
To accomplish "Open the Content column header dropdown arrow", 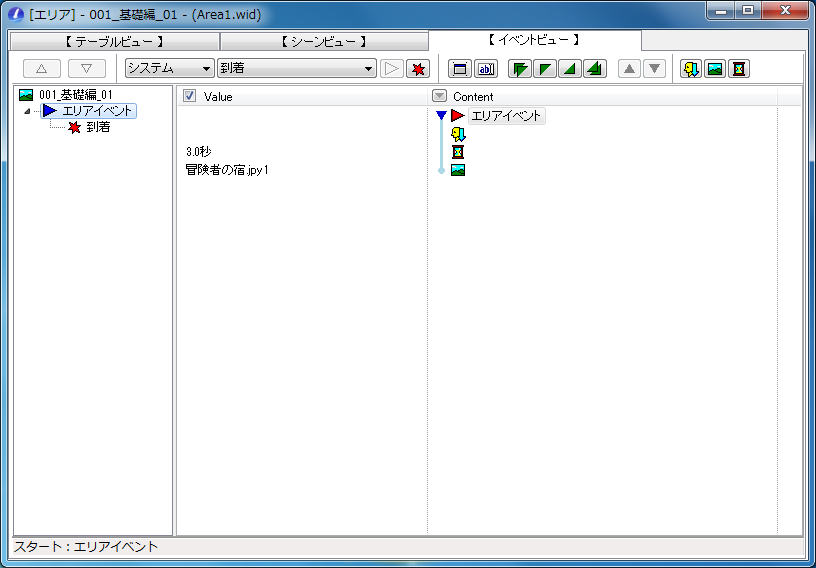I will pyautogui.click(x=440, y=96).
